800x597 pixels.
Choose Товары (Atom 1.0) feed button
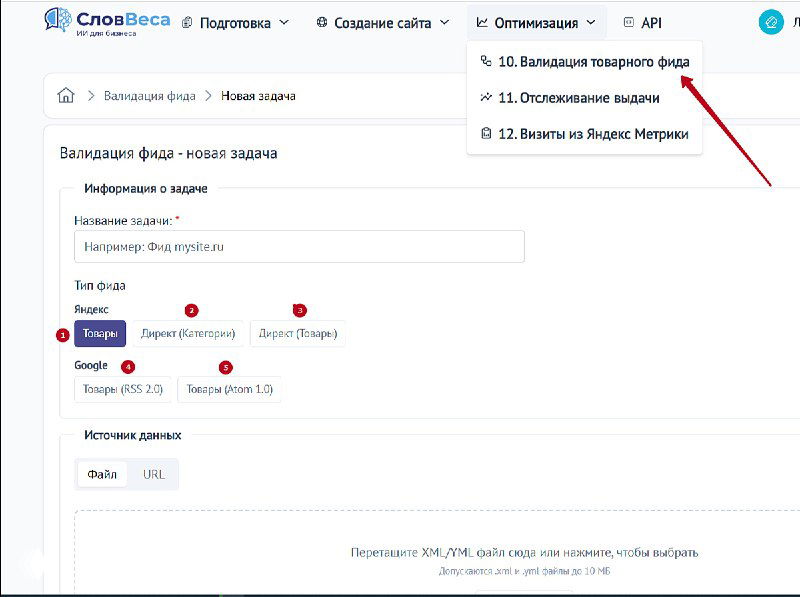pyautogui.click(x=229, y=389)
